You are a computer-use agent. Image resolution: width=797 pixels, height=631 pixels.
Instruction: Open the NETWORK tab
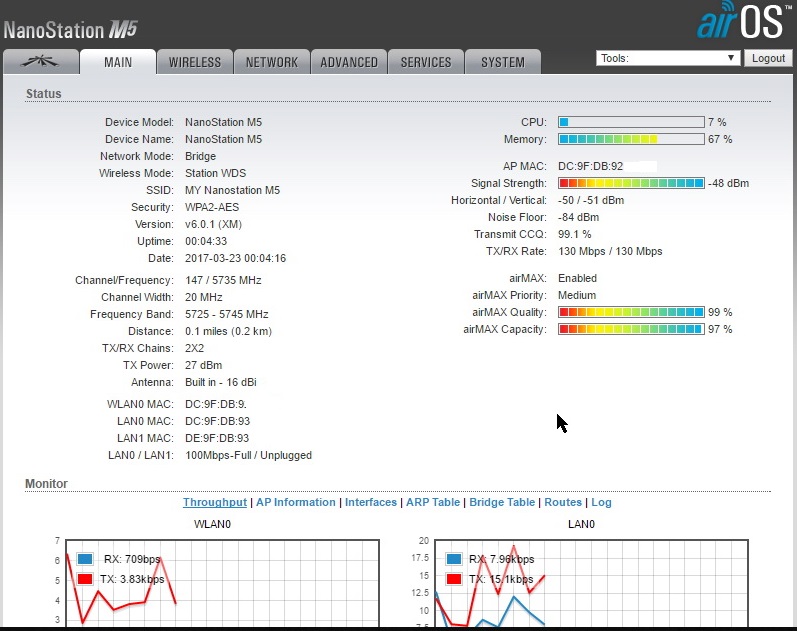272,62
